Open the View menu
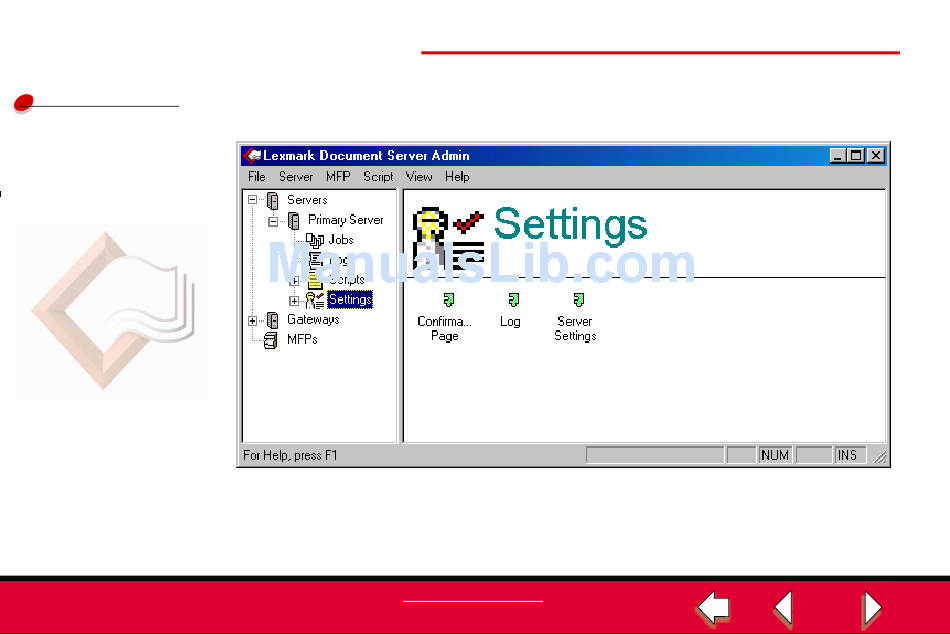 (419, 176)
